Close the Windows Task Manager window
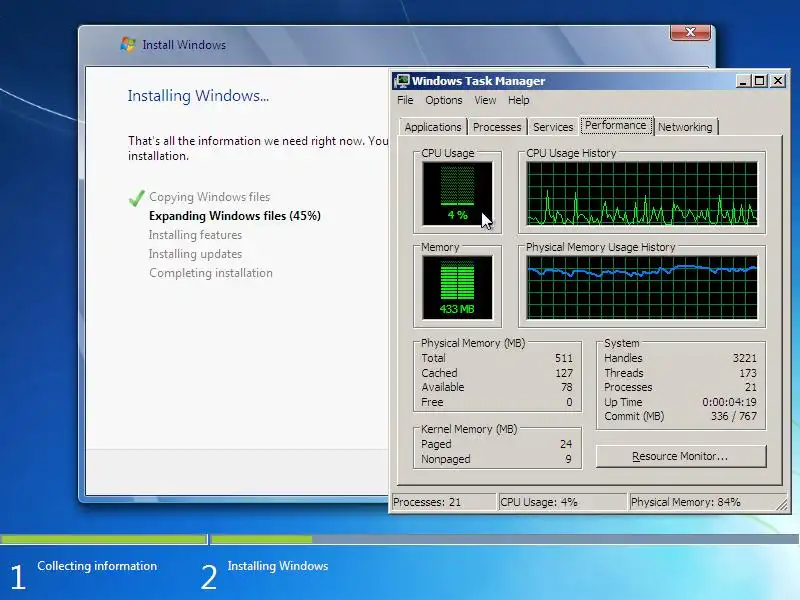 tap(778, 81)
